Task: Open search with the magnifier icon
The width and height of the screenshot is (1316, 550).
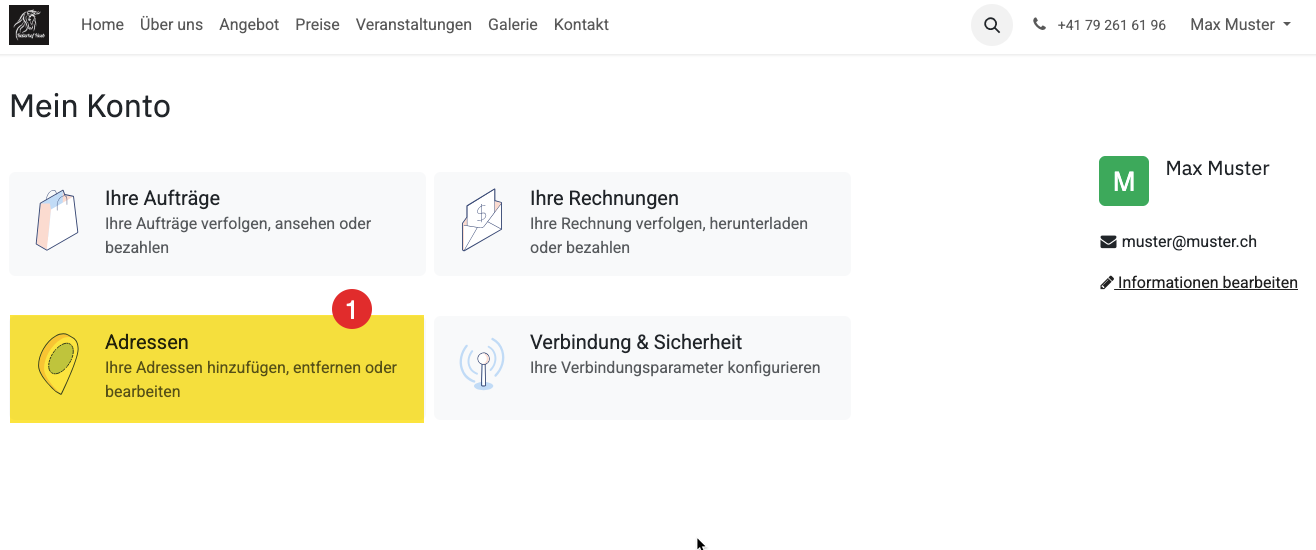Action: point(991,25)
